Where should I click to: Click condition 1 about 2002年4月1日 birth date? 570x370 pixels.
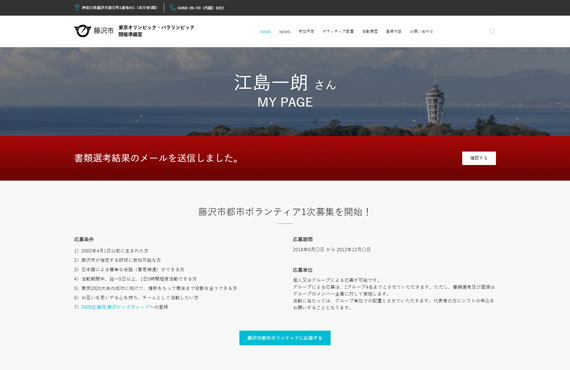(x=111, y=251)
